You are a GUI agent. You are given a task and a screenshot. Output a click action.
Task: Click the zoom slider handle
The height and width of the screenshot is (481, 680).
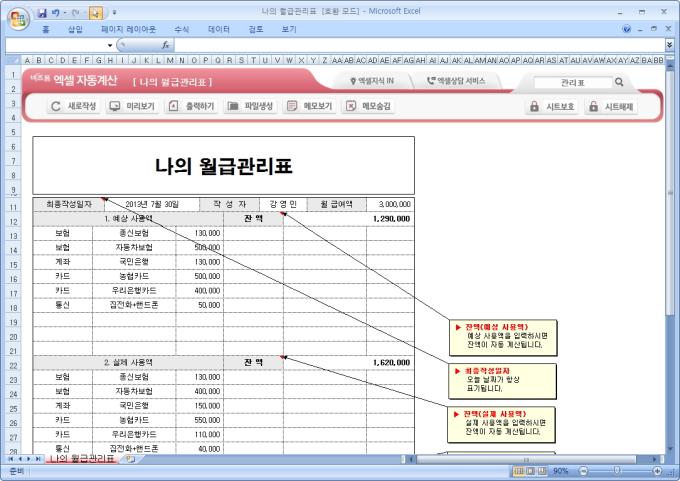point(617,471)
